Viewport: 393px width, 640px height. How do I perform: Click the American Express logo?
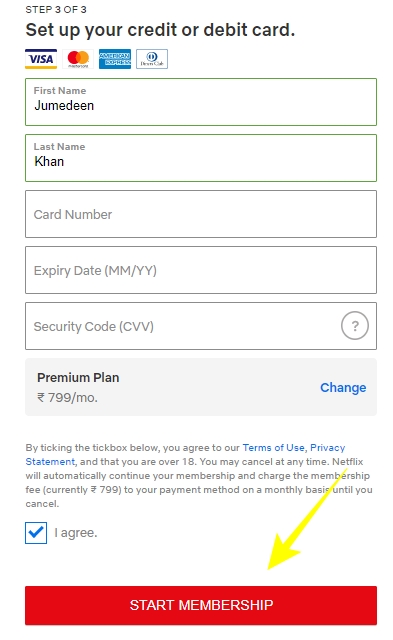[115, 59]
